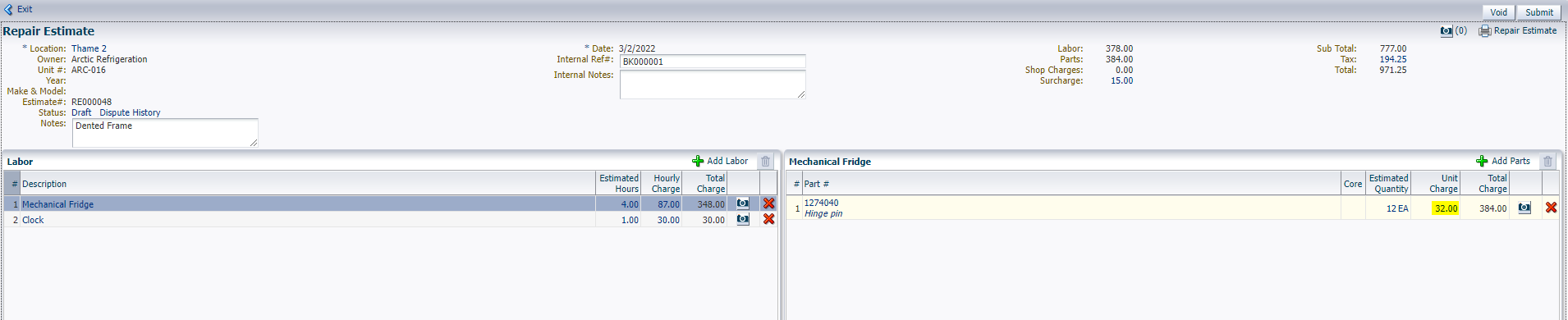Click highlighted unit charge 32.00 cell
The height and width of the screenshot is (320, 1568).
pyautogui.click(x=1446, y=208)
